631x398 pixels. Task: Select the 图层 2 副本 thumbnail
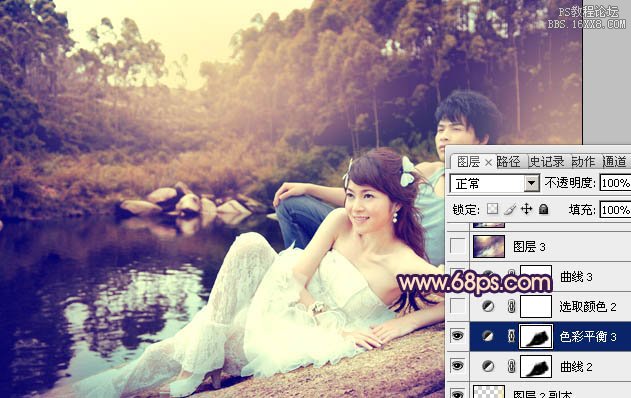tap(489, 392)
